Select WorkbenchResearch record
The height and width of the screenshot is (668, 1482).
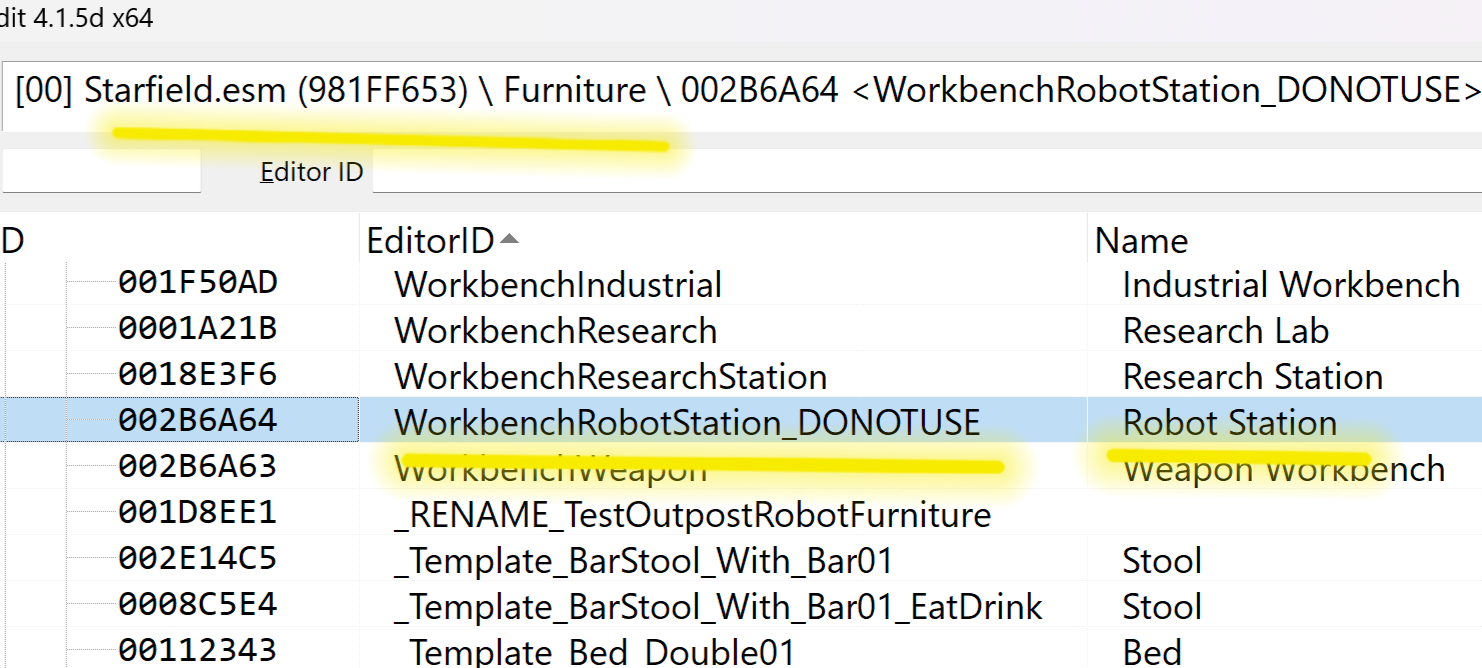(x=556, y=331)
